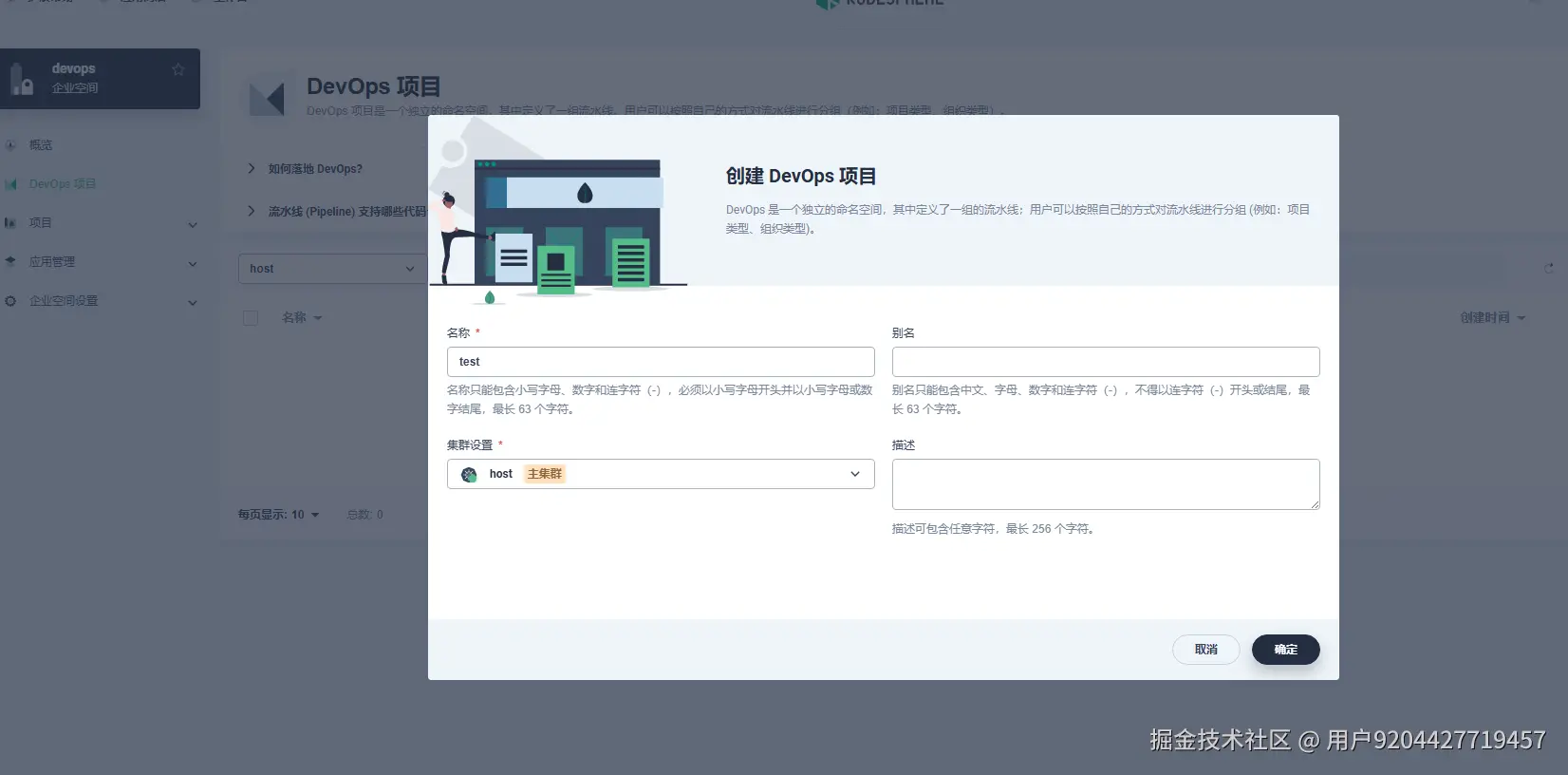Click into the 描述 description textarea
Image resolution: width=1568 pixels, height=775 pixels.
[x=1106, y=484]
